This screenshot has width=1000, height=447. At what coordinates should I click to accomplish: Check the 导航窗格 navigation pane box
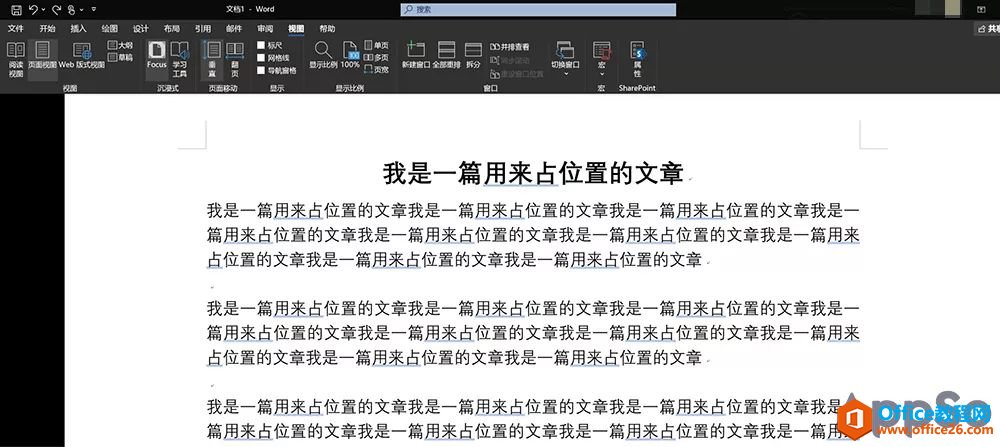(262, 71)
